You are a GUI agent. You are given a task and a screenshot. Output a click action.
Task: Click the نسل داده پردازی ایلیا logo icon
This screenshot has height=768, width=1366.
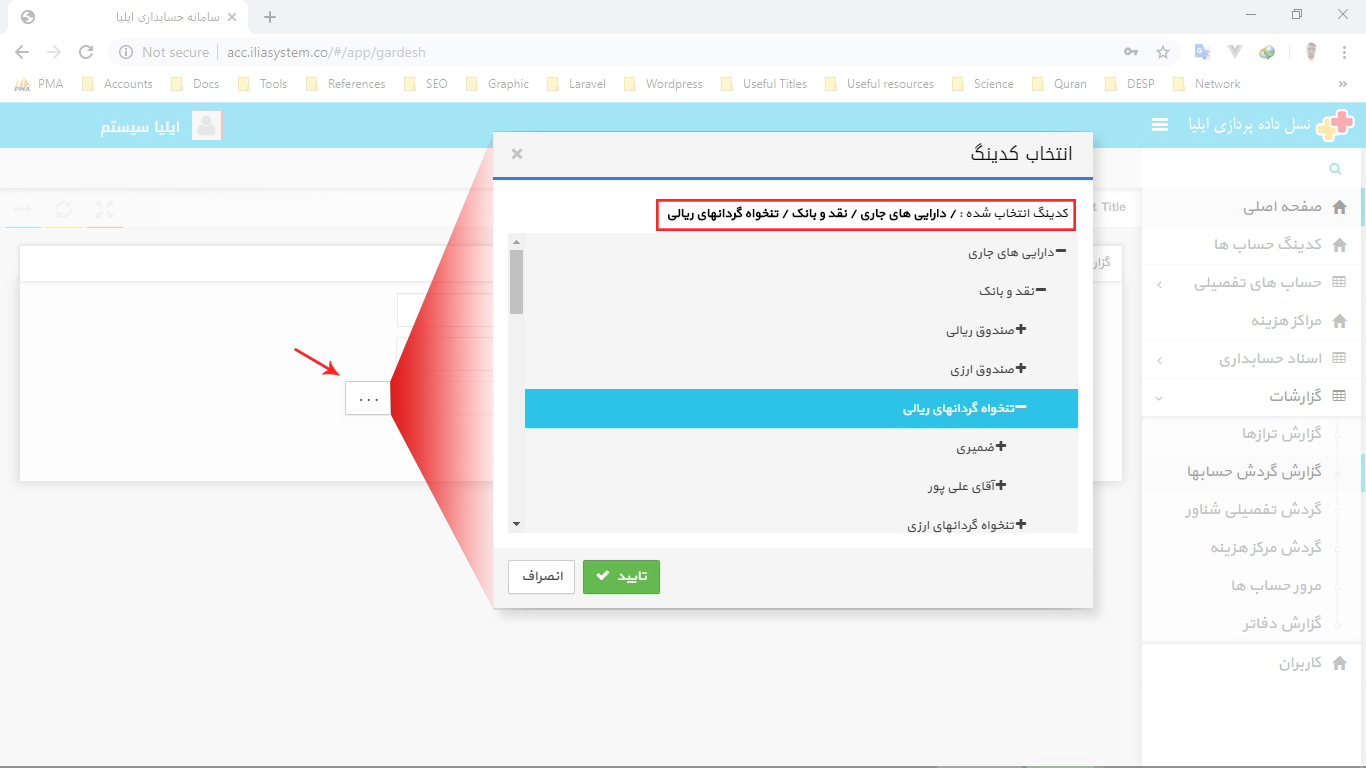tap(1337, 124)
